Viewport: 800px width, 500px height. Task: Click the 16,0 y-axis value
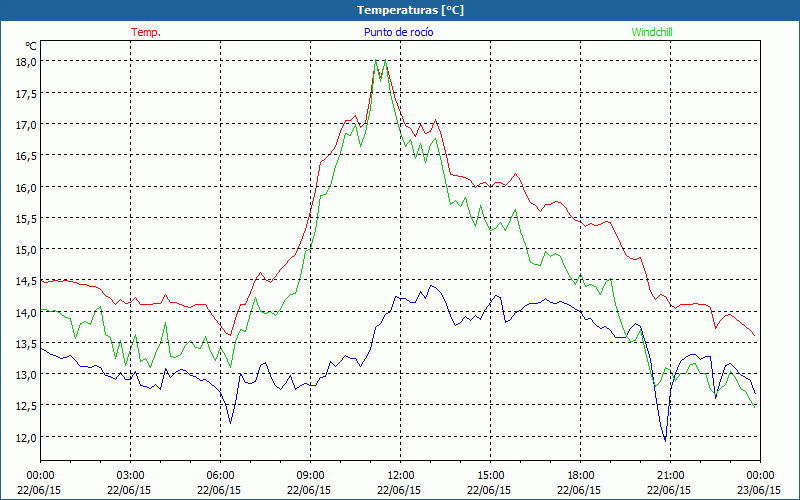coord(27,187)
